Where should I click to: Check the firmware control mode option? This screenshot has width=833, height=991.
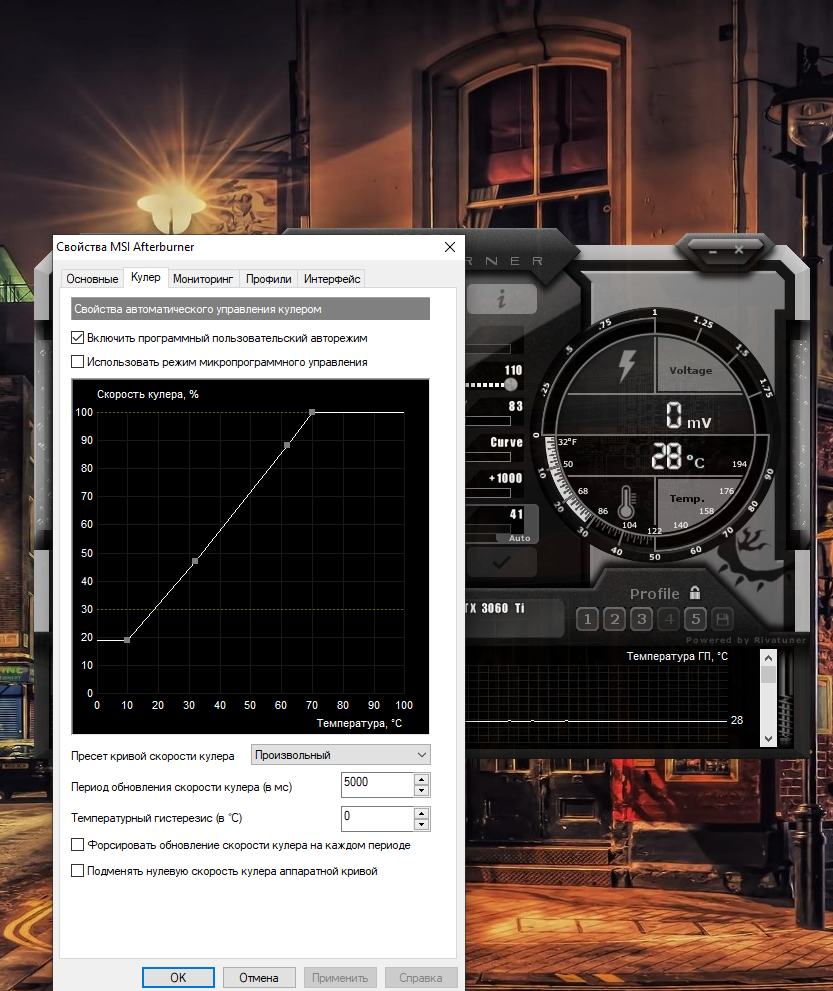pyautogui.click(x=78, y=362)
